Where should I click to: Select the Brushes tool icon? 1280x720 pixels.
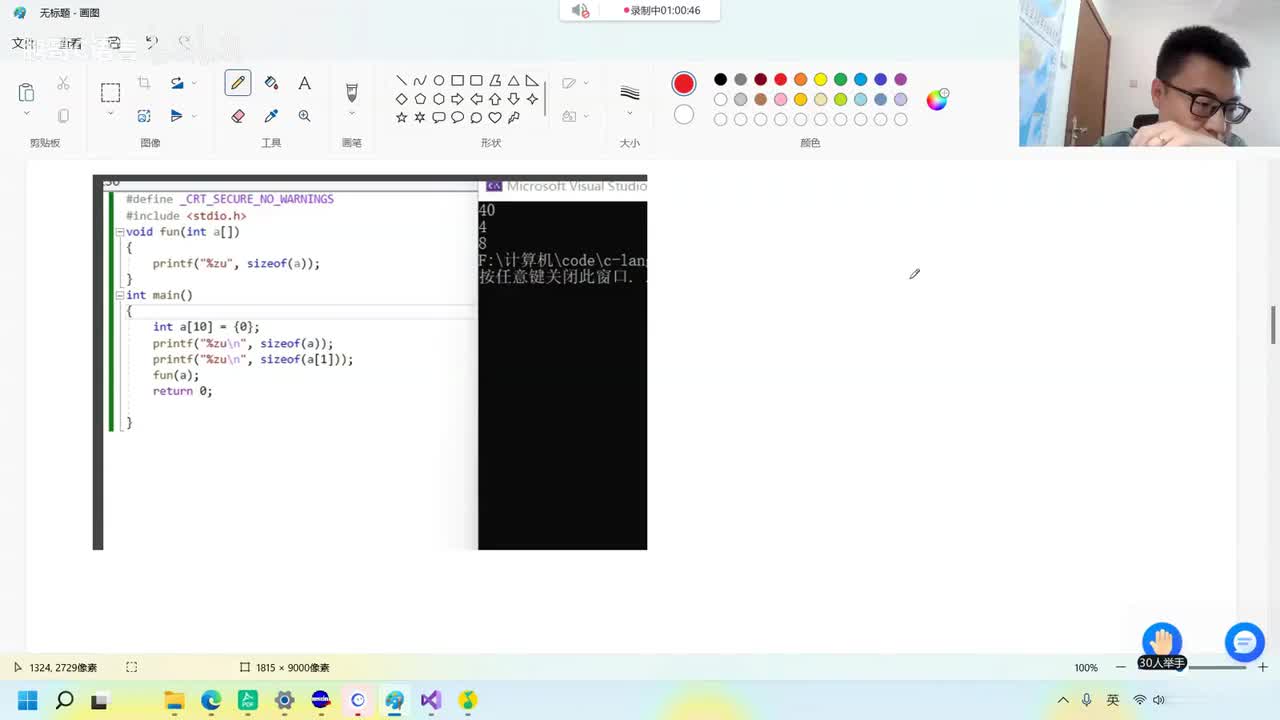click(351, 92)
